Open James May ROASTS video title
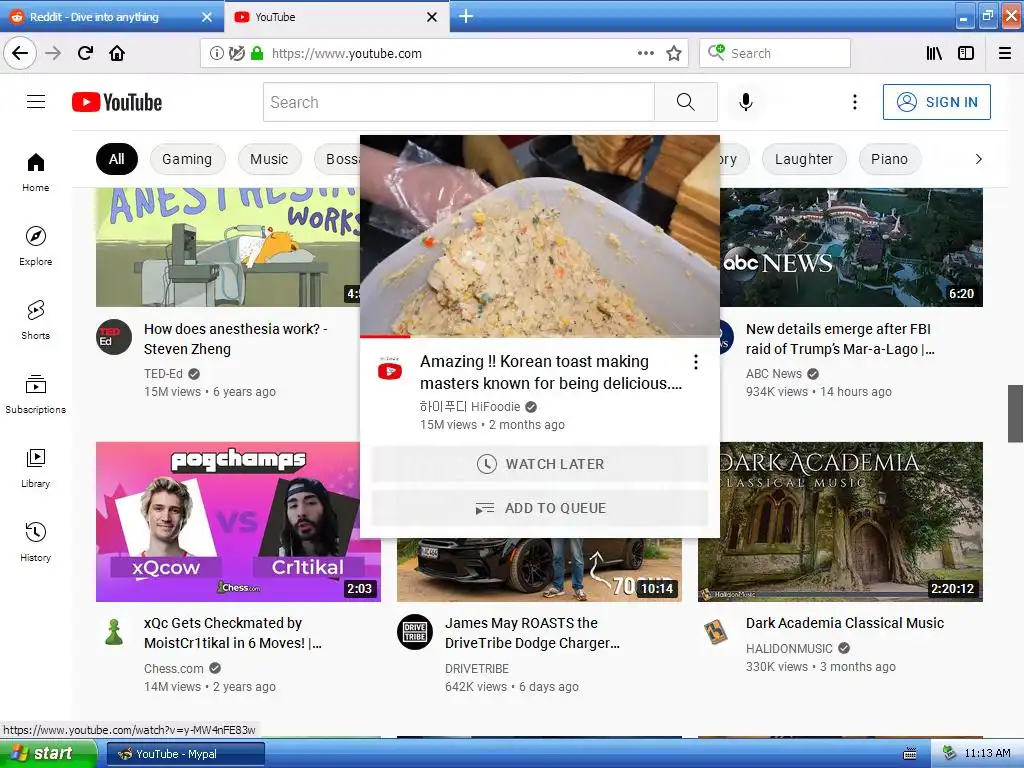Image resolution: width=1024 pixels, height=768 pixels. [x=532, y=633]
